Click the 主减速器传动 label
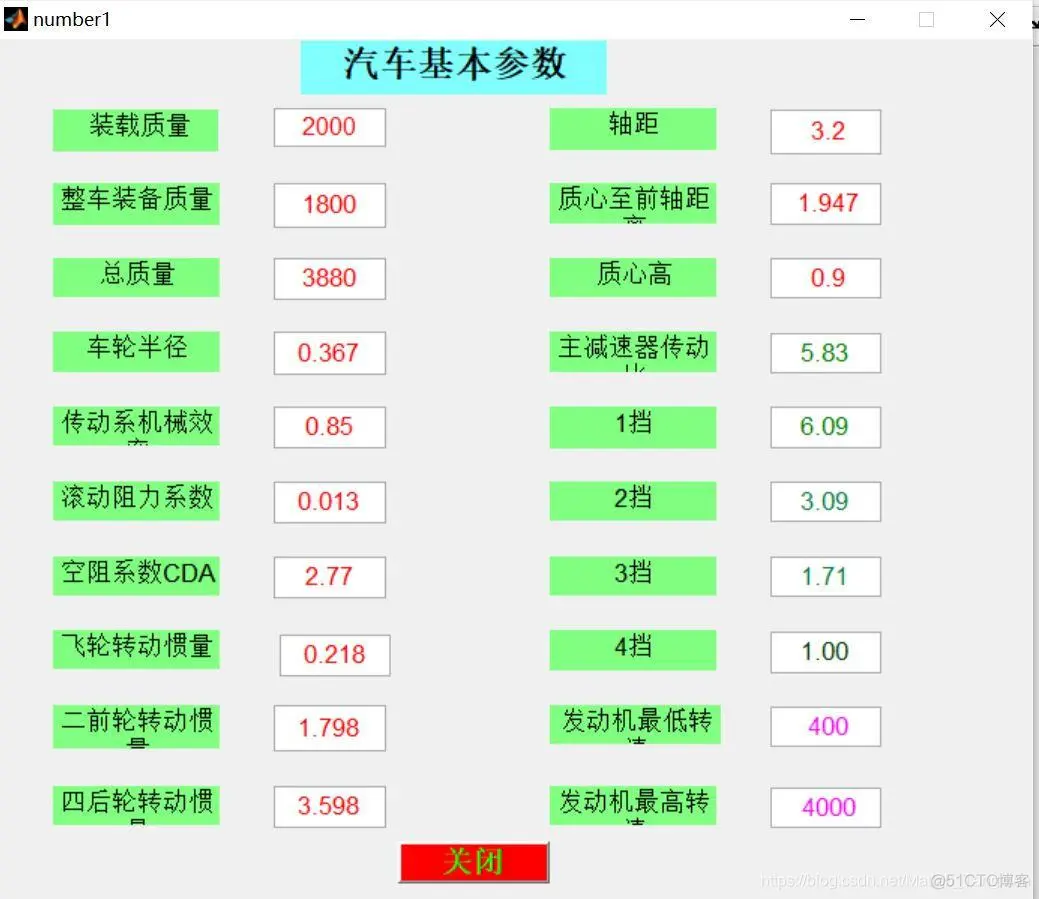 (633, 352)
